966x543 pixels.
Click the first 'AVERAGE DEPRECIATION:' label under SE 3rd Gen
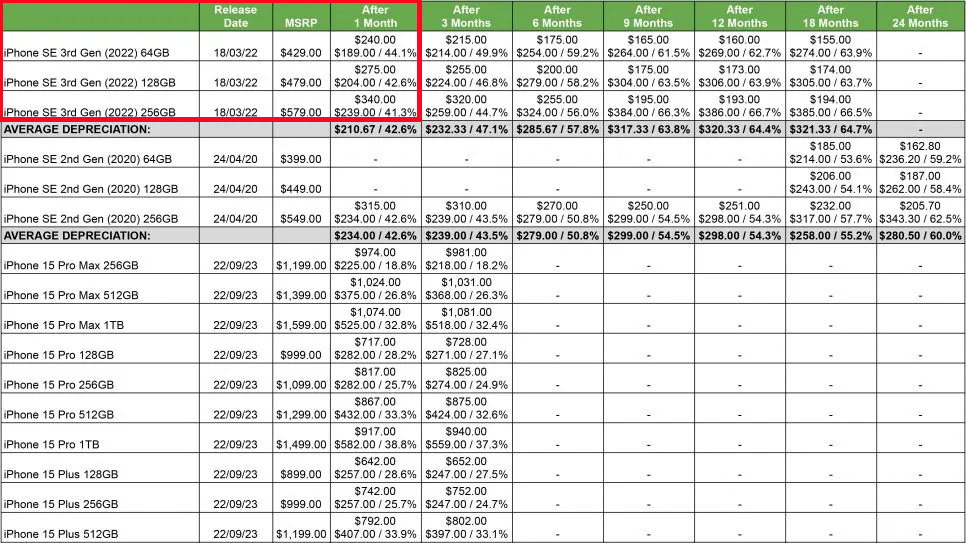click(77, 129)
